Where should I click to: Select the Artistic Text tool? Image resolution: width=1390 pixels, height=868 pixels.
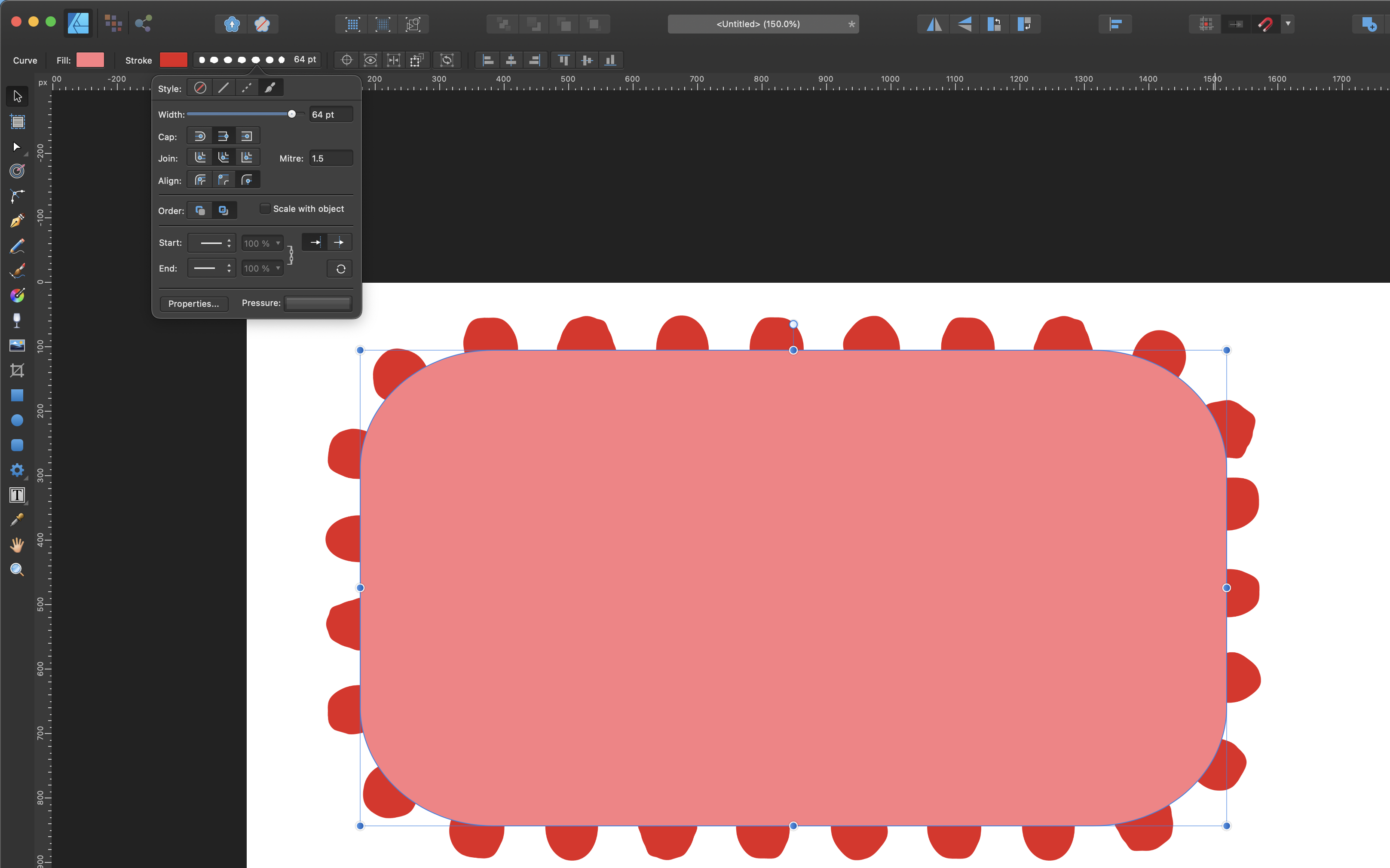(17, 495)
